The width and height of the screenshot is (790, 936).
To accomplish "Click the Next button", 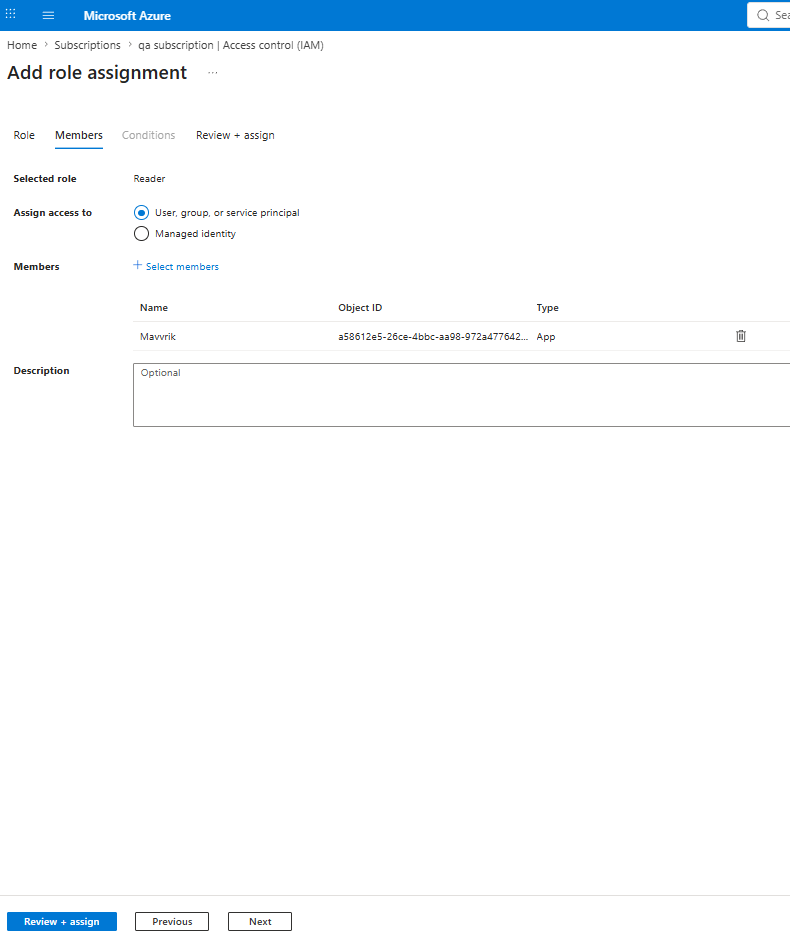I will click(x=260, y=922).
